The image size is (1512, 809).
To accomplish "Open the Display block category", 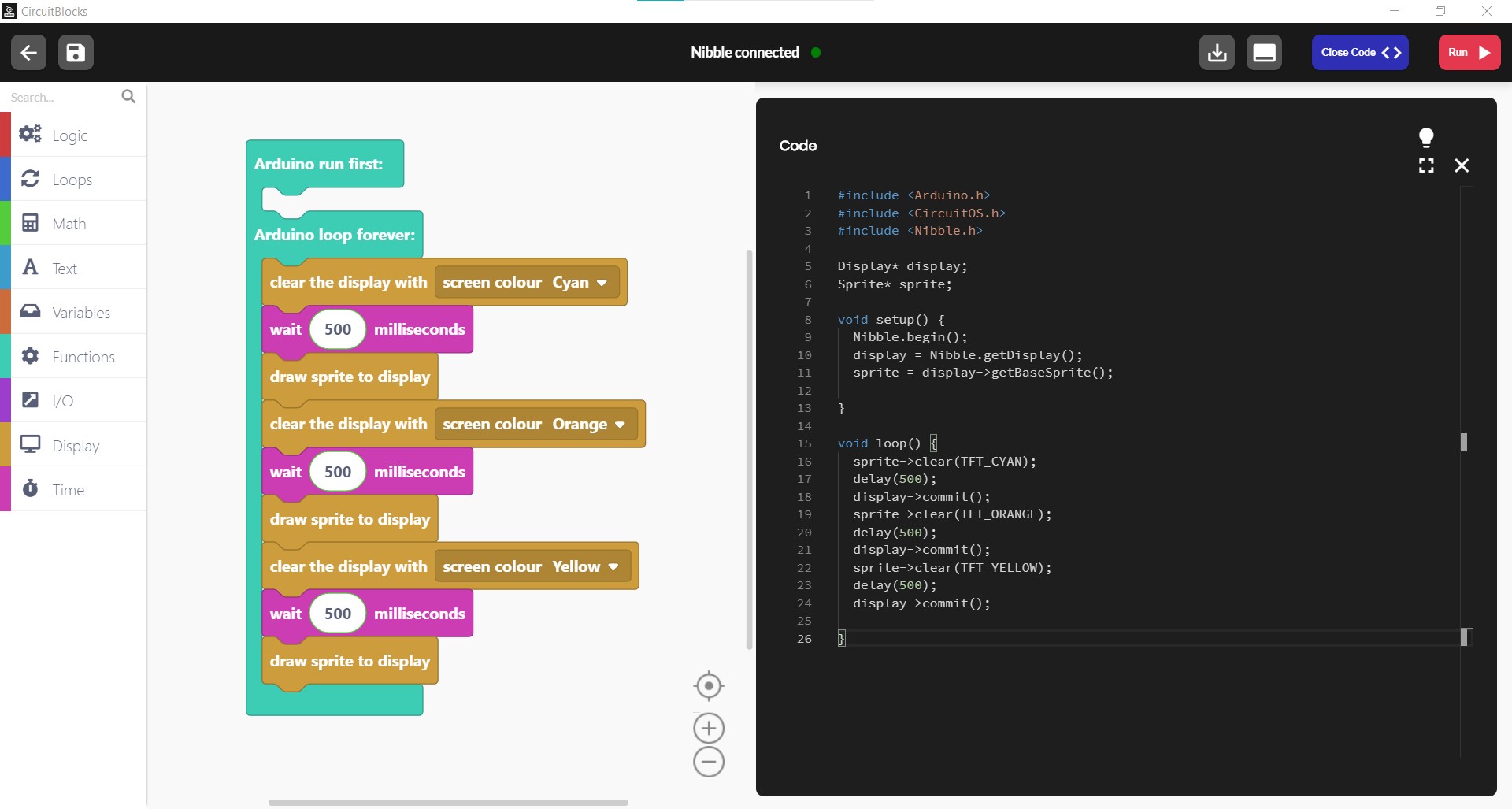I will (x=73, y=445).
